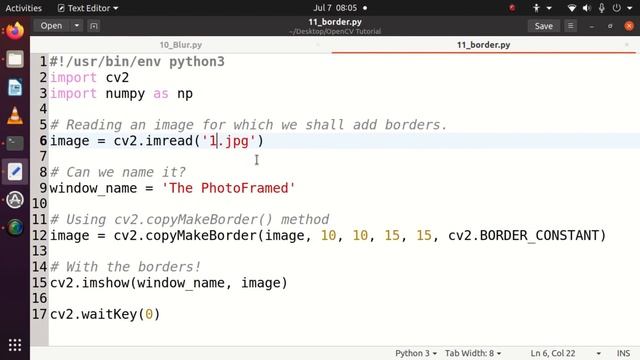Click the Wi-Fi network icon
The width and height of the screenshot is (640, 360).
pos(572,8)
